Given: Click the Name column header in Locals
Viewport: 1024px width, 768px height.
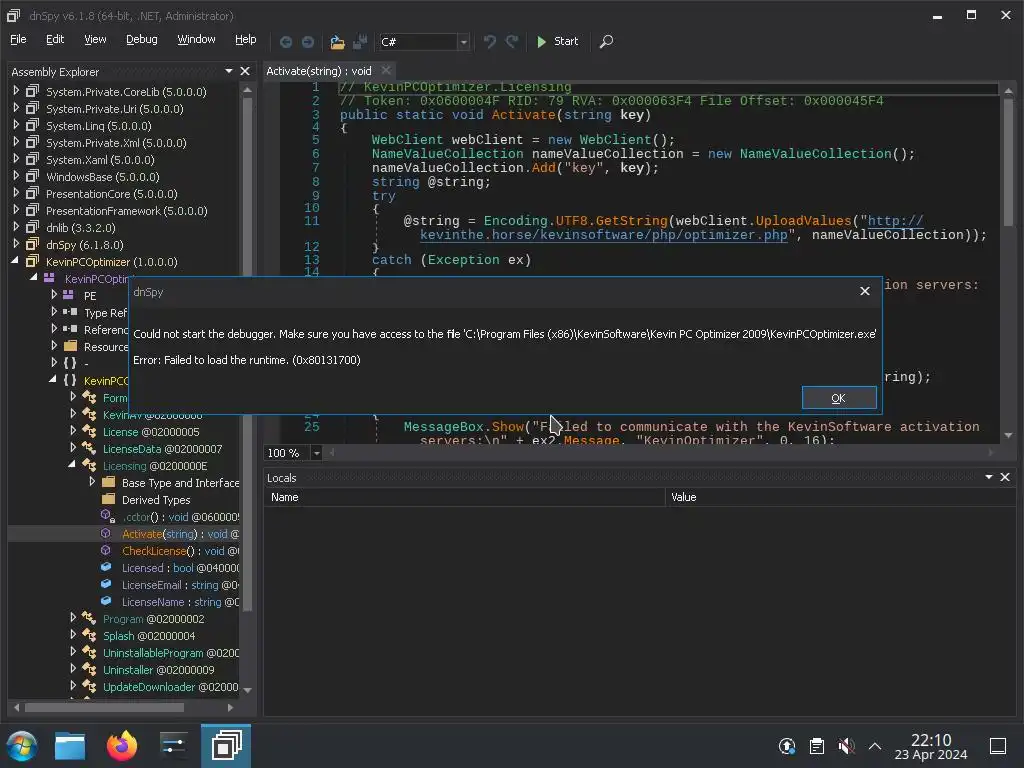Looking at the screenshot, I should (464, 497).
